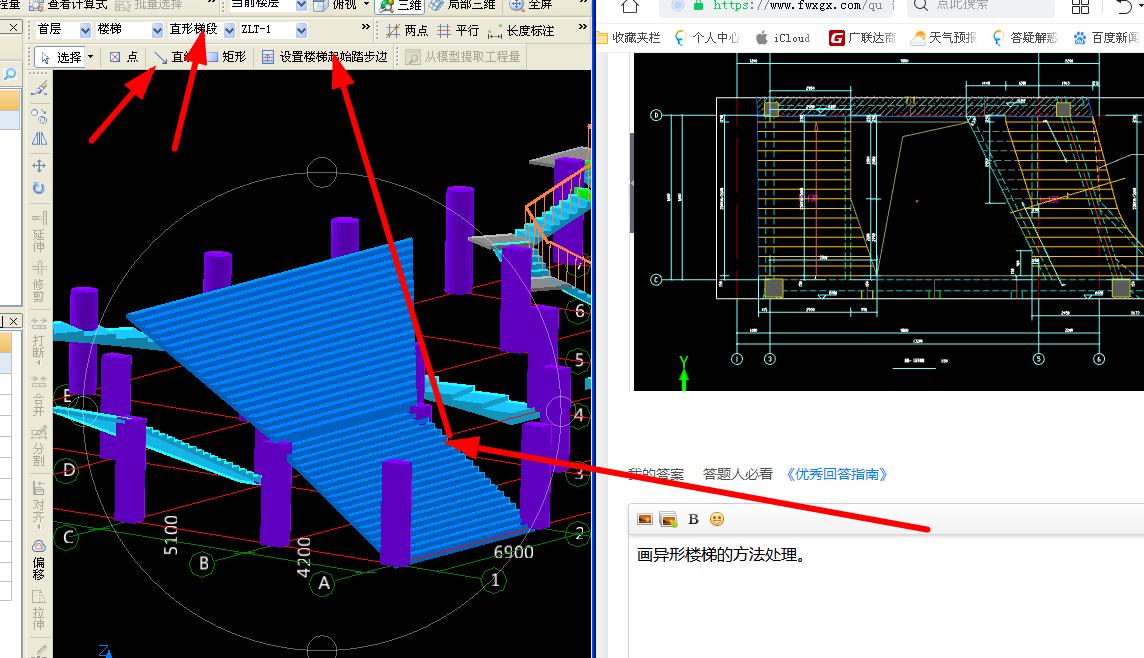1144x658 pixels.
Task: Open the iCloud bookmark
Action: point(782,37)
